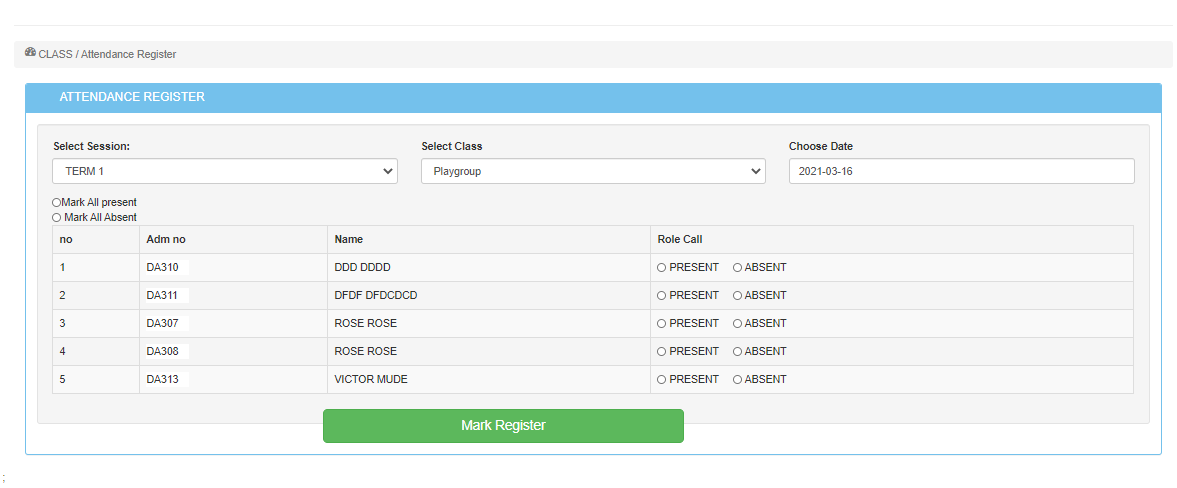Click the Attendance Register breadcrumb text
The width and height of the screenshot is (1177, 488).
click(128, 55)
